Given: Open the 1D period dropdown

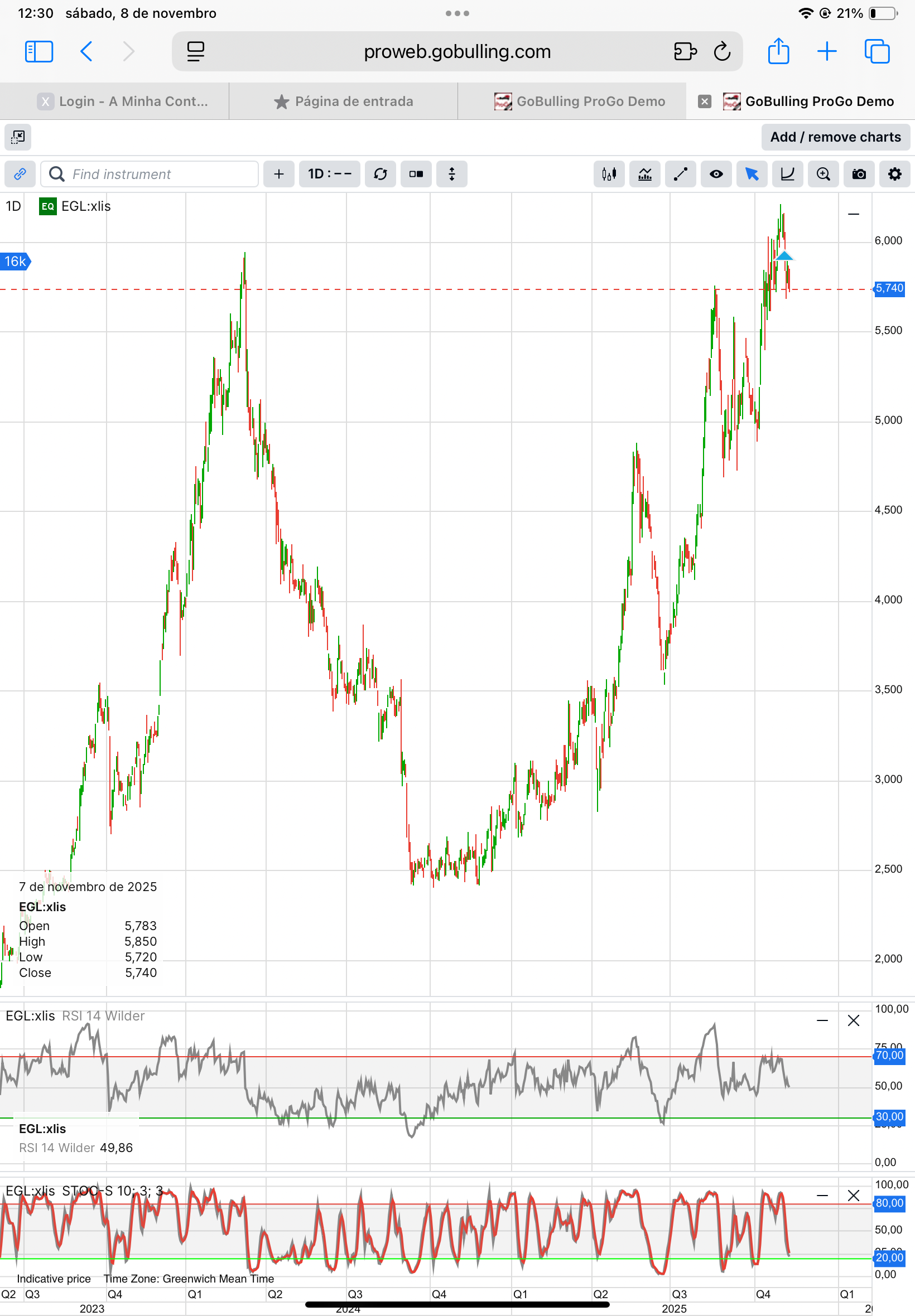Looking at the screenshot, I should [x=330, y=174].
